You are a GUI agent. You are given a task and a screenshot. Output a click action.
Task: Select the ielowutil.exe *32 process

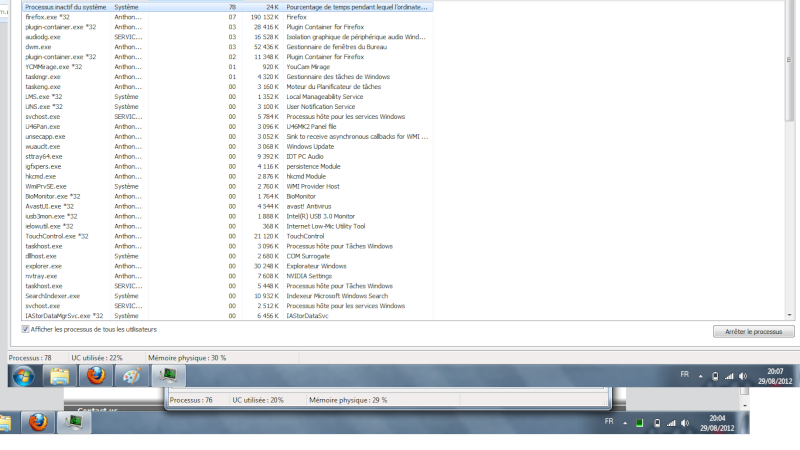pos(228,226)
